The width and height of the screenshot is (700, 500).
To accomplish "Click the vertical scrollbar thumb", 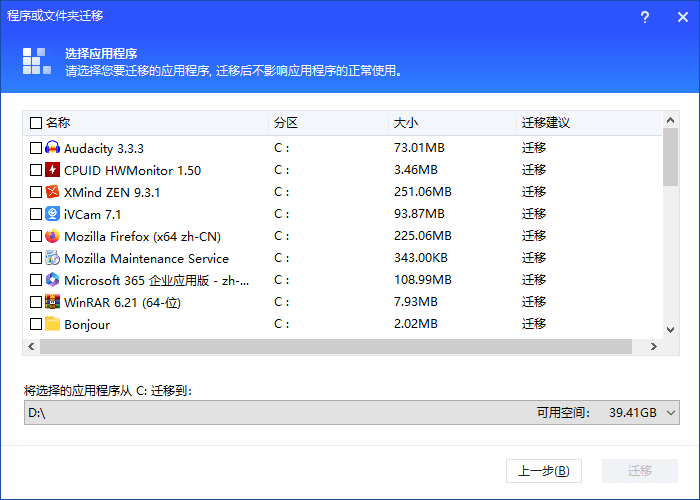I will tap(670, 157).
